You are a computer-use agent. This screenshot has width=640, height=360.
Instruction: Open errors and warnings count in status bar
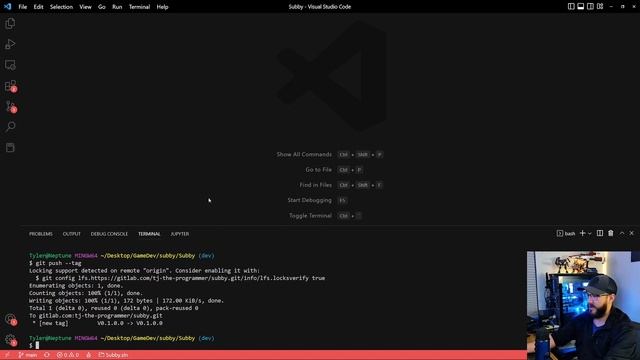click(68, 355)
